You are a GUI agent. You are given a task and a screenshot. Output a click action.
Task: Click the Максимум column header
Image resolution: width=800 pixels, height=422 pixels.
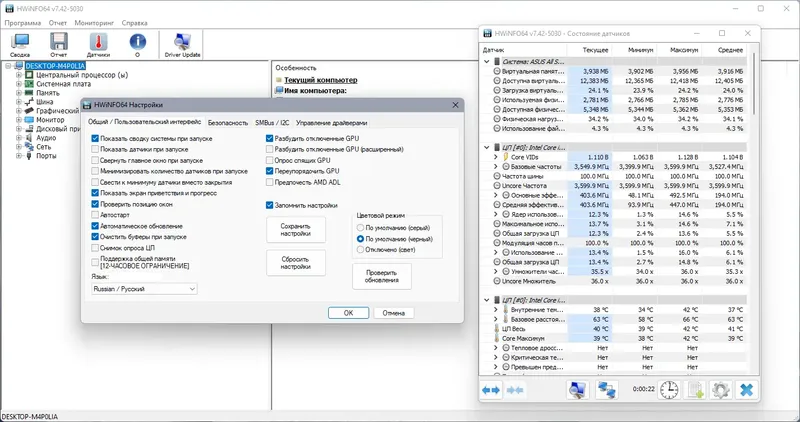pos(679,50)
